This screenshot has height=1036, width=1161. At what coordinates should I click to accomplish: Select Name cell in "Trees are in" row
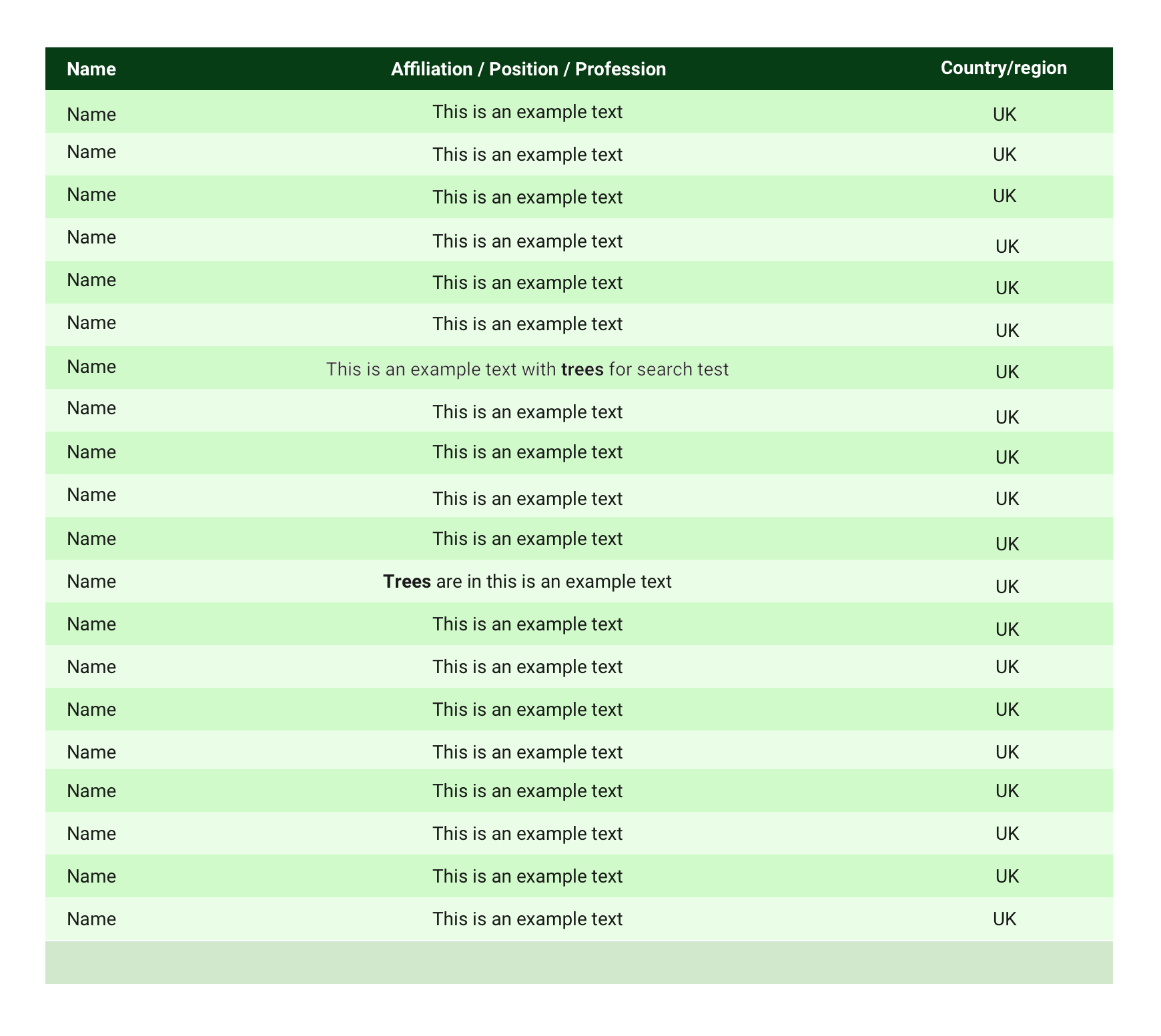pyautogui.click(x=91, y=582)
